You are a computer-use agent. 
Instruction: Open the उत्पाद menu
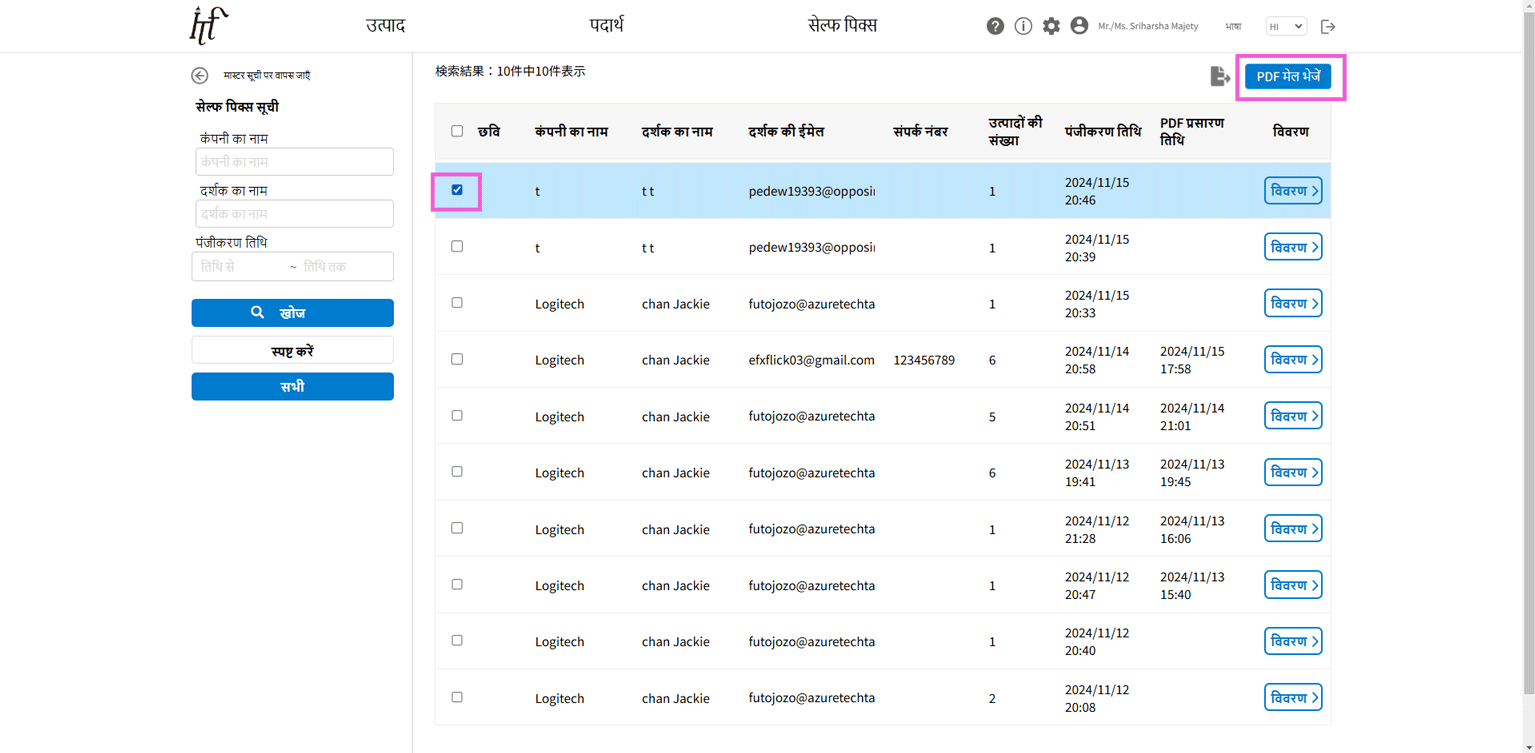coord(385,26)
